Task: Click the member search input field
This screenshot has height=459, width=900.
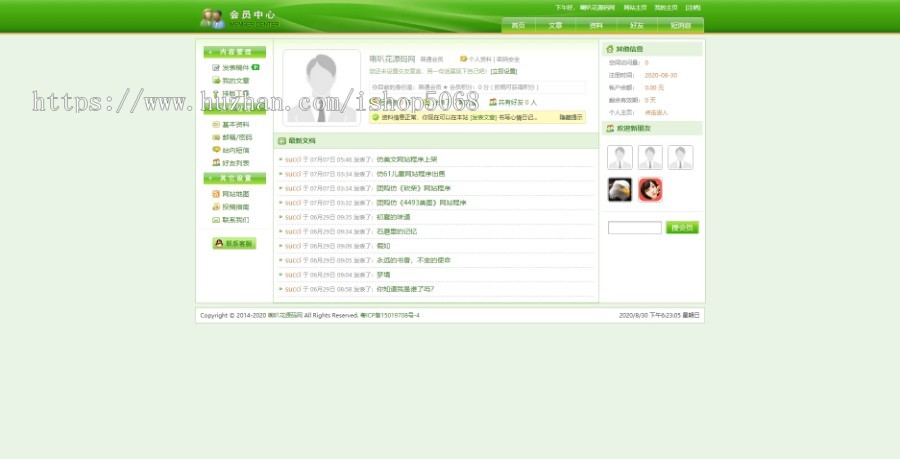Action: point(634,228)
